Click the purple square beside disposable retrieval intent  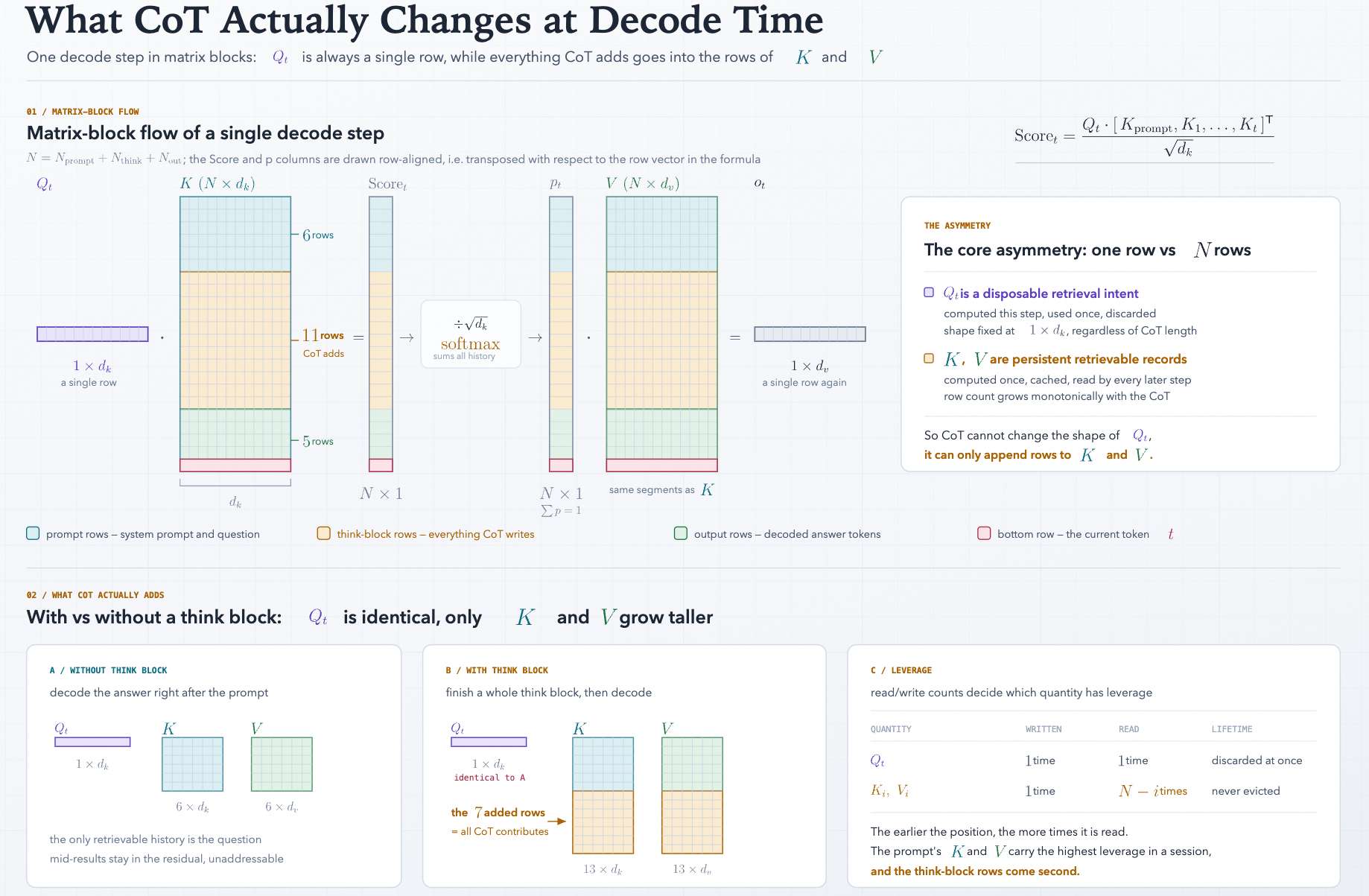[x=929, y=293]
